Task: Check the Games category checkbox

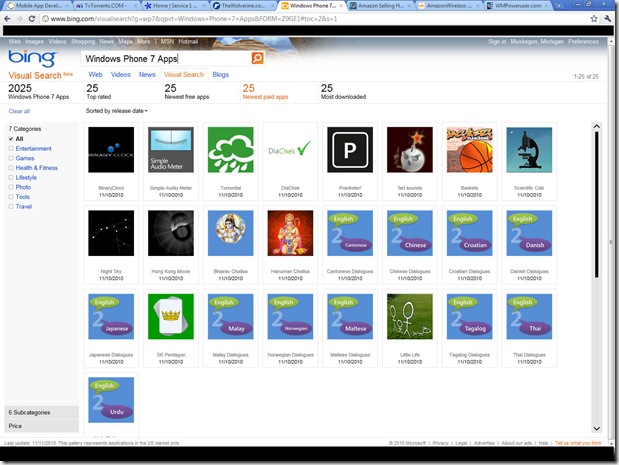Action: point(11,158)
